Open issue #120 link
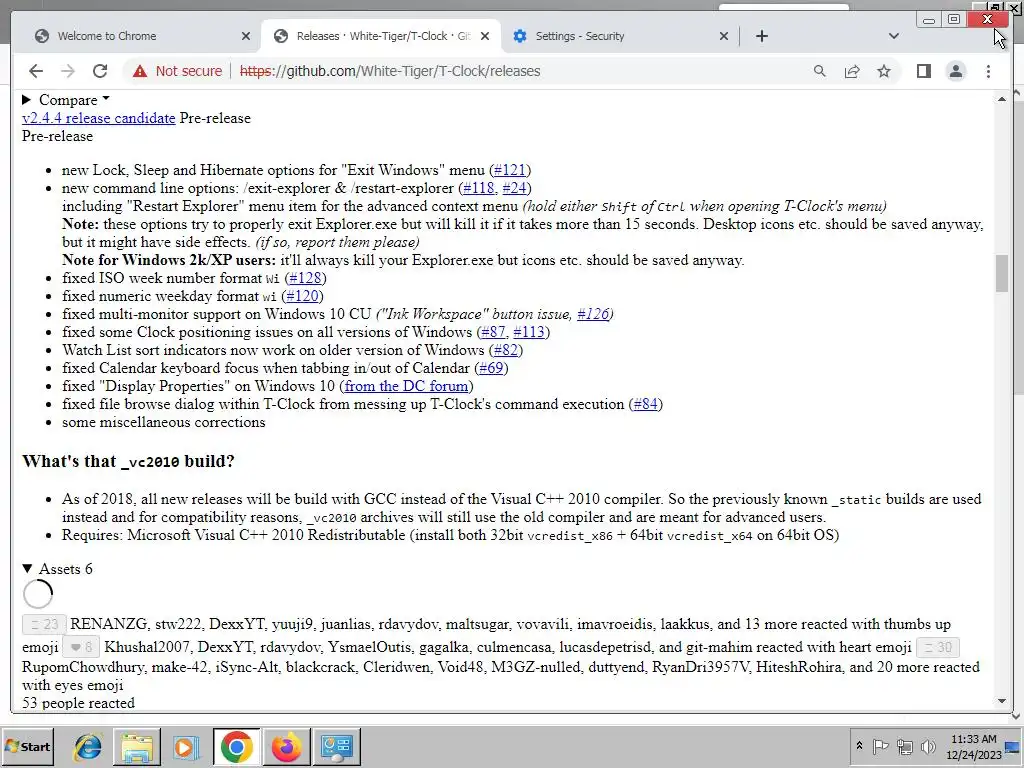1024x768 pixels. coord(302,296)
